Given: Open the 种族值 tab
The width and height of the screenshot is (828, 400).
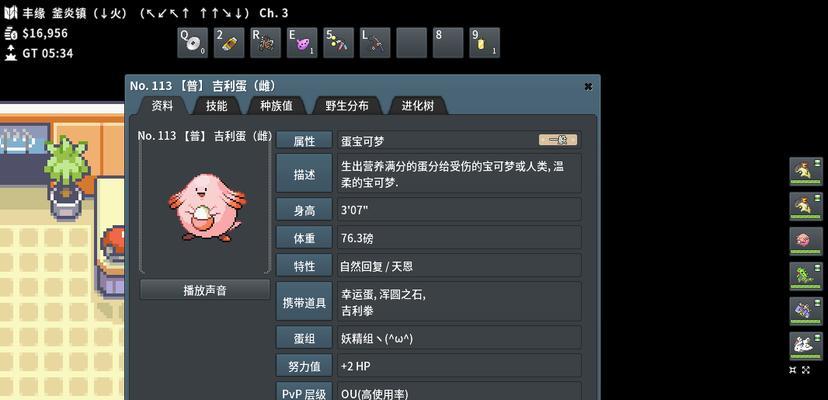Looking at the screenshot, I should pyautogui.click(x=276, y=106).
